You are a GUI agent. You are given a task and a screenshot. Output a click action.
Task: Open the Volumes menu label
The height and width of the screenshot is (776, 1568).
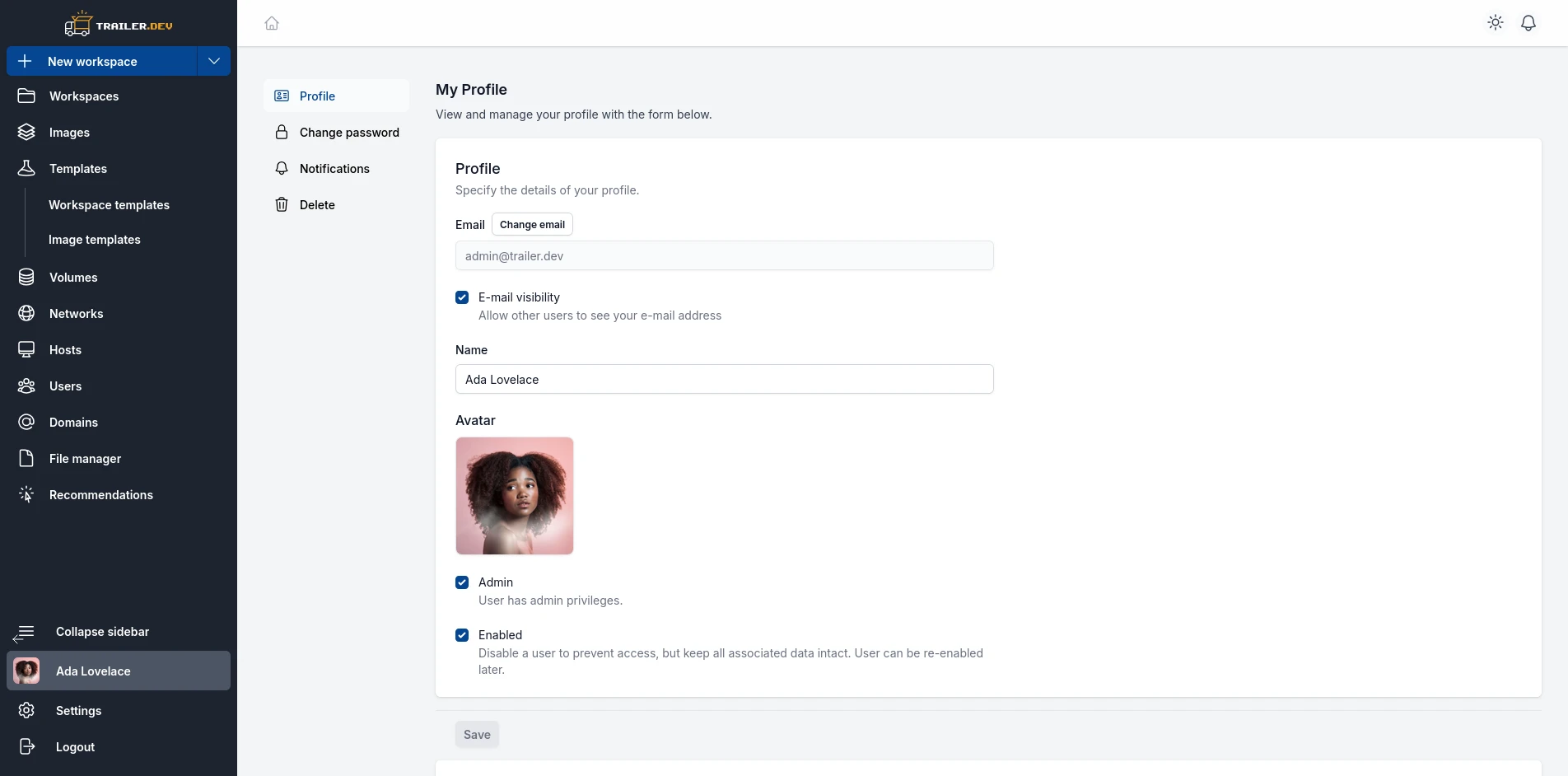[x=73, y=277]
